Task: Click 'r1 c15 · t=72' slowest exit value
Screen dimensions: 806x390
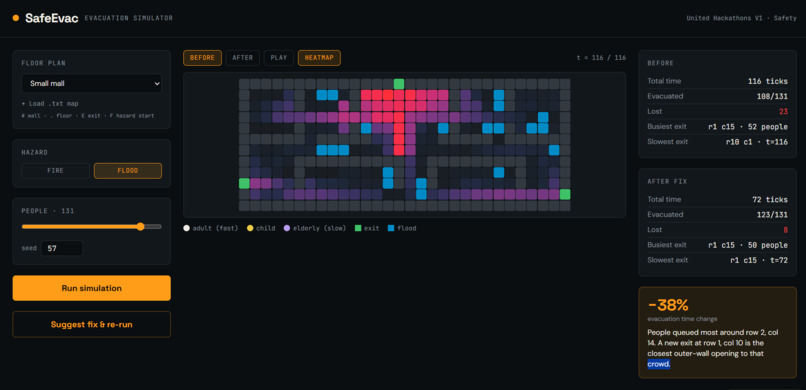Action: pyautogui.click(x=759, y=260)
